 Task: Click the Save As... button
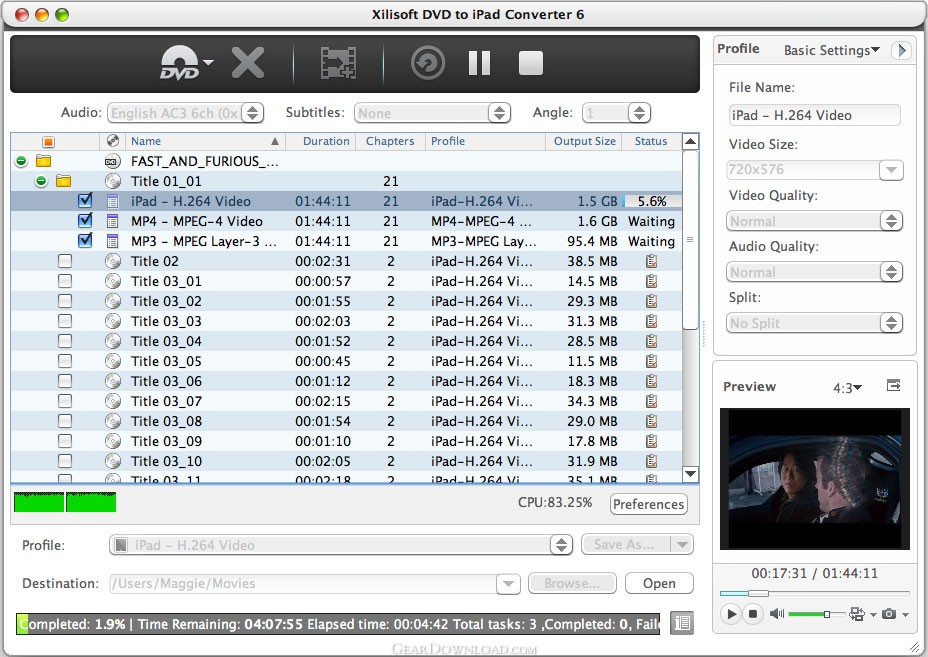626,544
